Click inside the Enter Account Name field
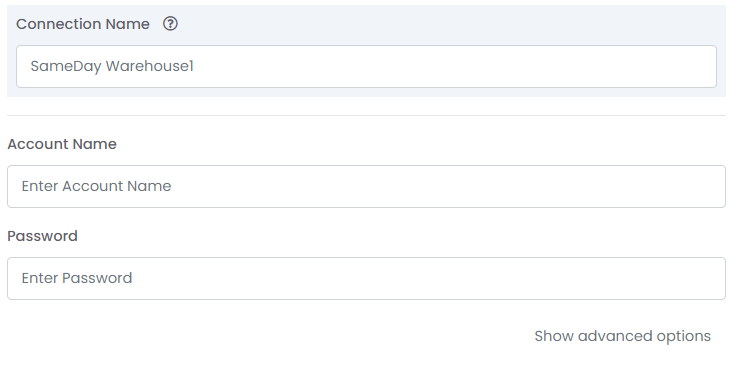 tap(366, 186)
